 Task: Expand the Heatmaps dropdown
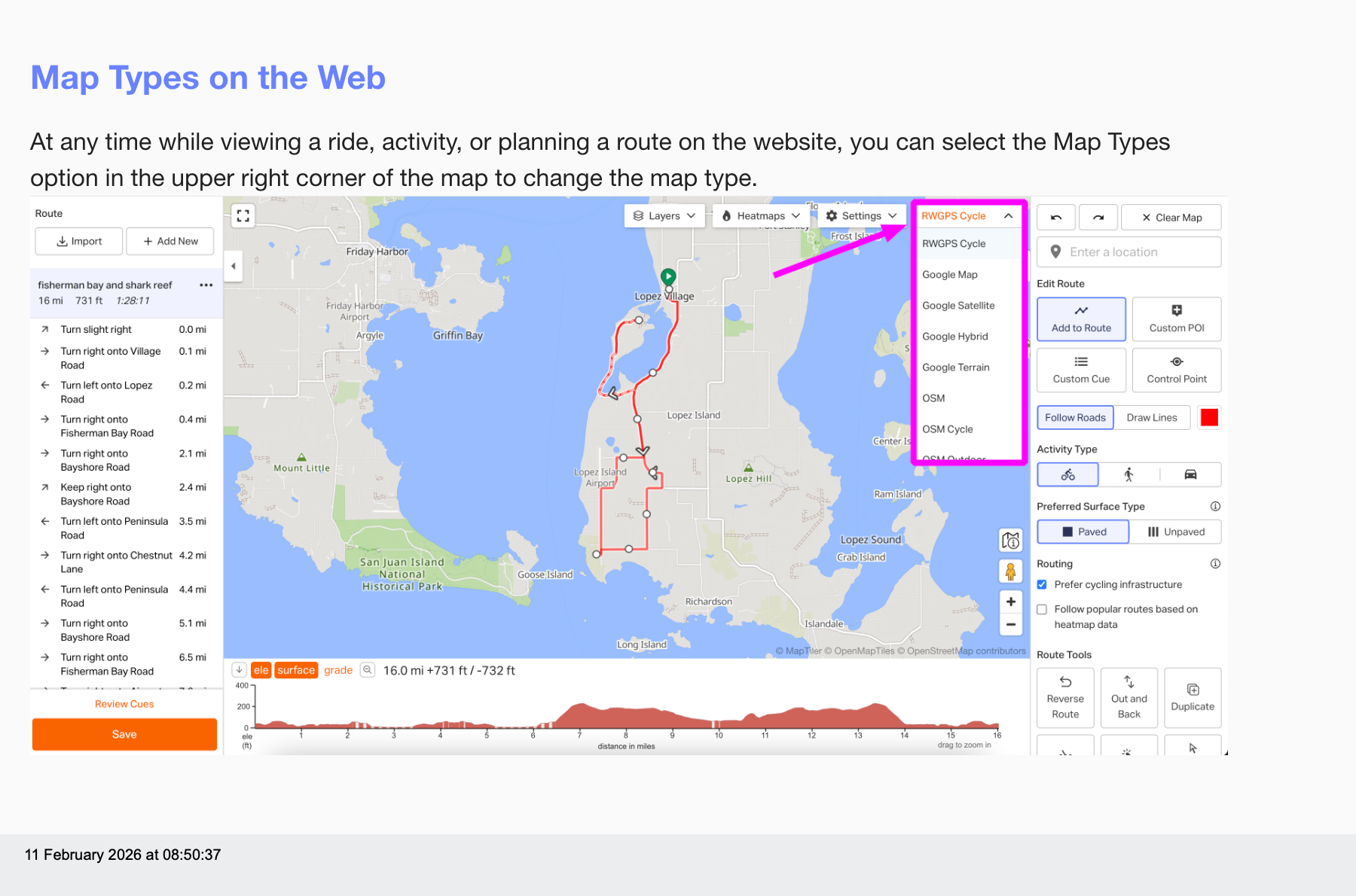tap(761, 216)
